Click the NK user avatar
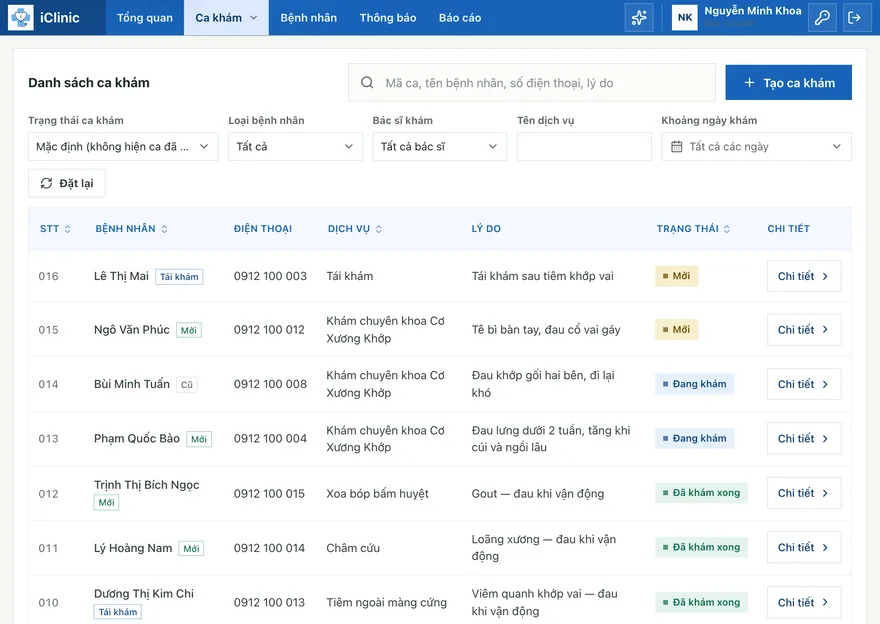This screenshot has width=880, height=624. [685, 17]
